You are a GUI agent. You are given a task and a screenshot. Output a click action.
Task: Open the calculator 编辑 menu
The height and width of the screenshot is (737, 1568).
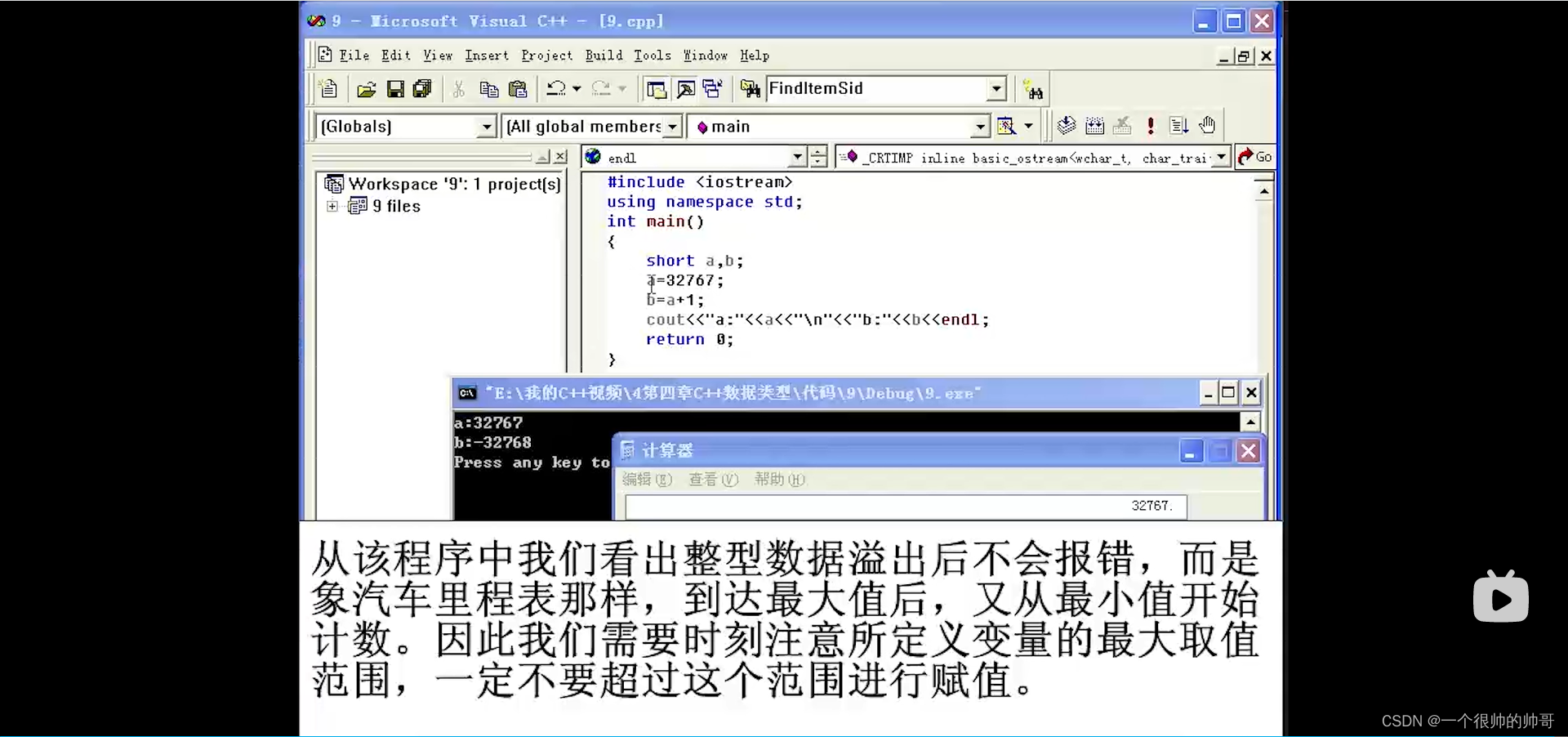[647, 480]
